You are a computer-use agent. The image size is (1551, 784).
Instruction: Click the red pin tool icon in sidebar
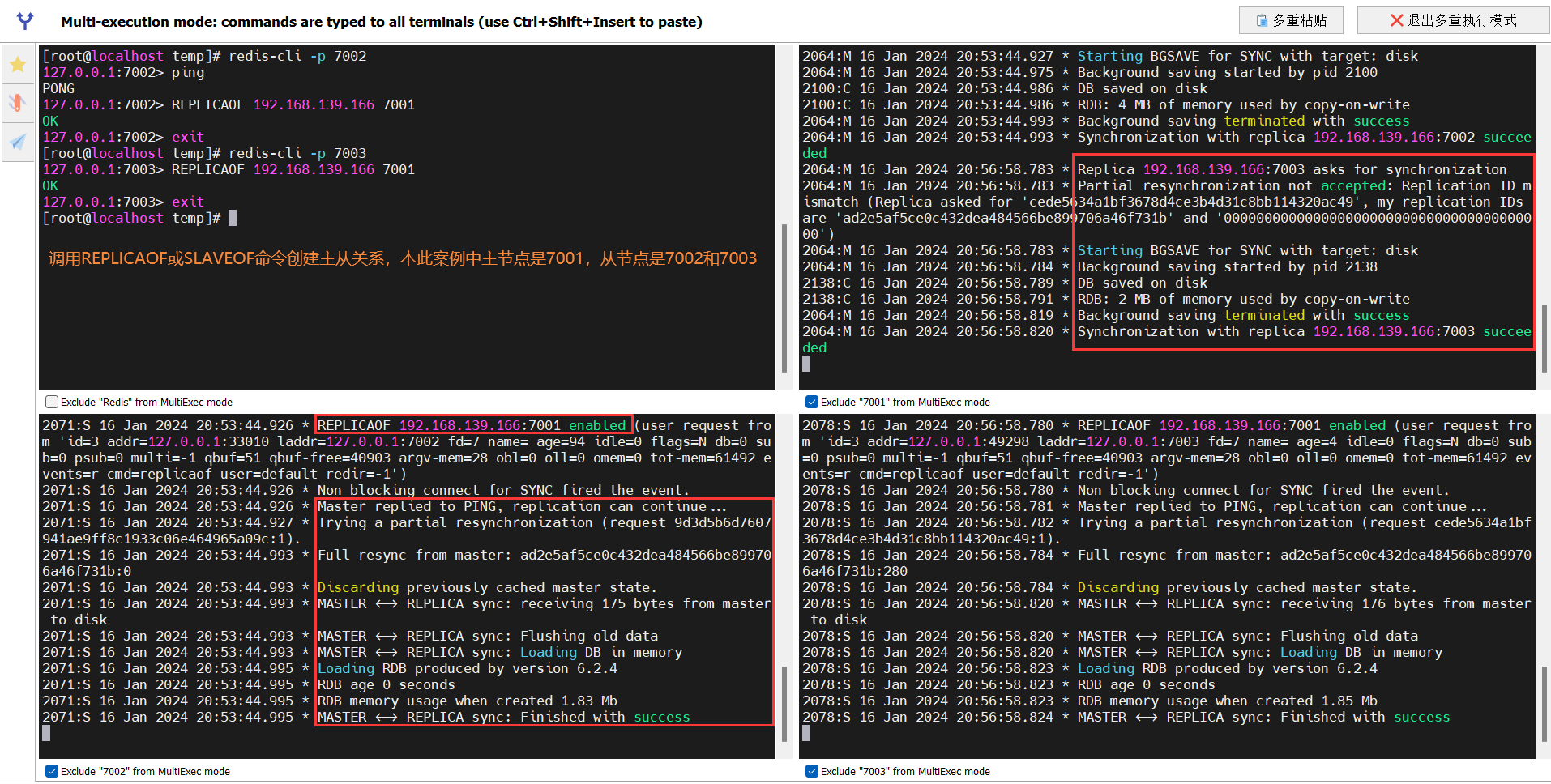click(x=18, y=102)
